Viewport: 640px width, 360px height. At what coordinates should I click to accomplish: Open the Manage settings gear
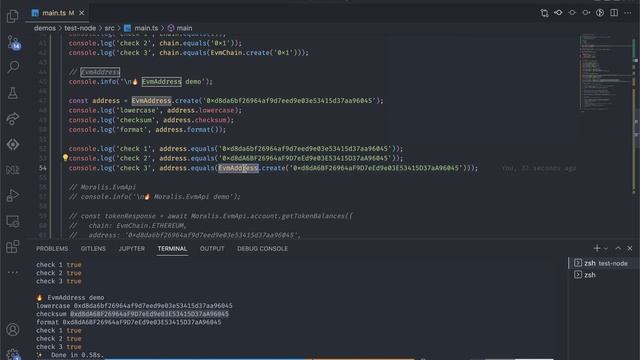[x=13, y=353]
